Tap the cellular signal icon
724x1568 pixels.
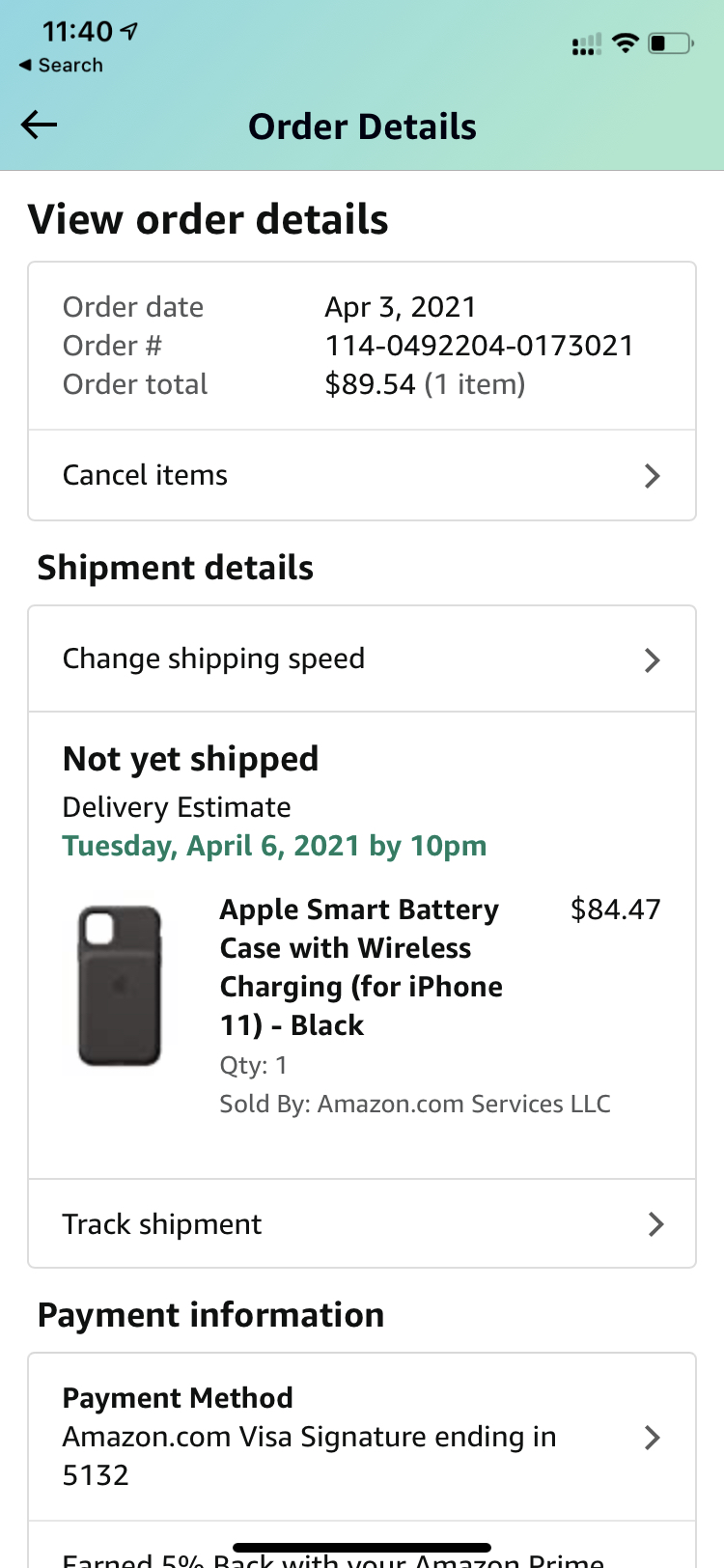(587, 44)
